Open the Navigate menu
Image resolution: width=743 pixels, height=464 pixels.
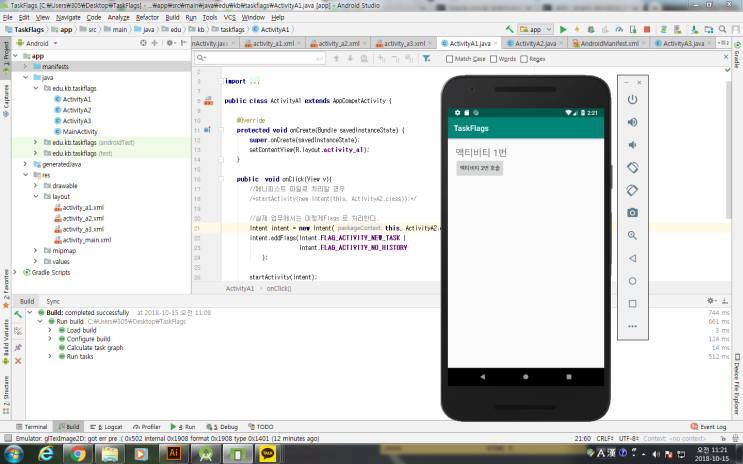68,17
